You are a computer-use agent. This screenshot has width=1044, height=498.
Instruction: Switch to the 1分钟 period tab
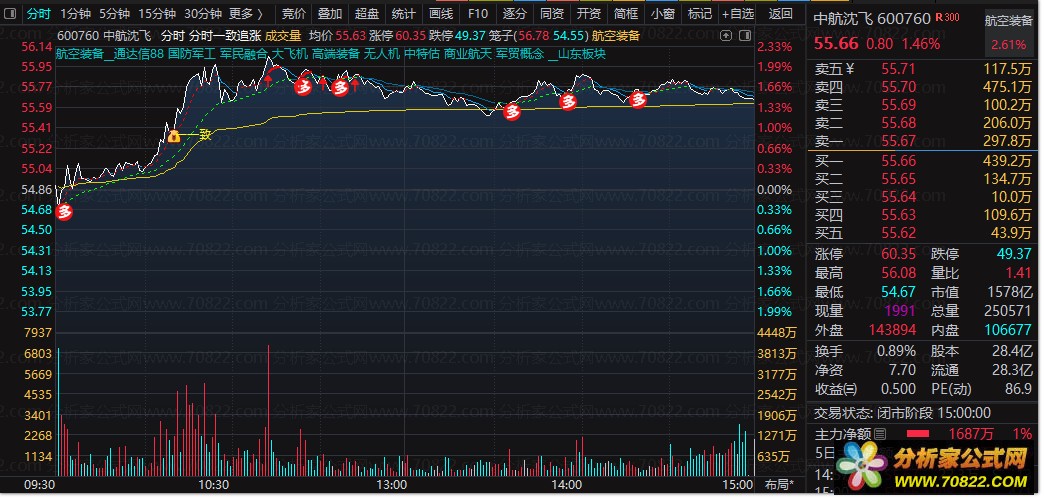pyautogui.click(x=75, y=13)
